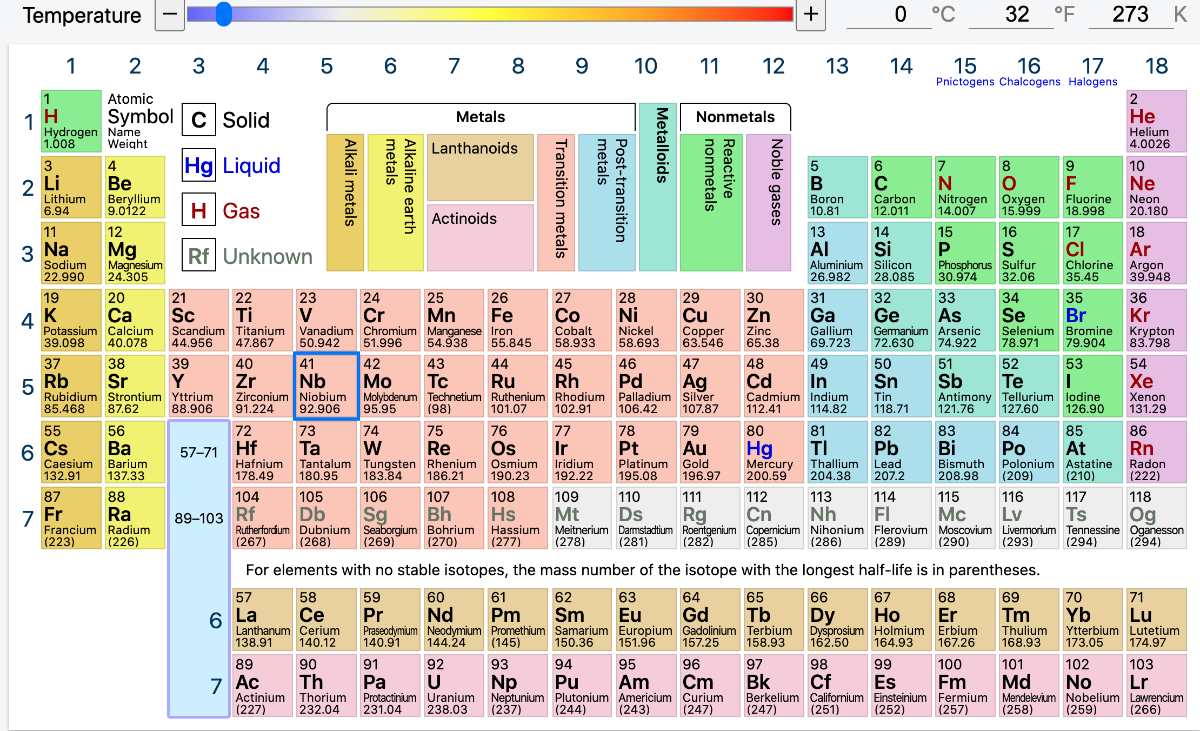Choose the Gold element tile
This screenshot has width=1200, height=731.
tap(710, 452)
